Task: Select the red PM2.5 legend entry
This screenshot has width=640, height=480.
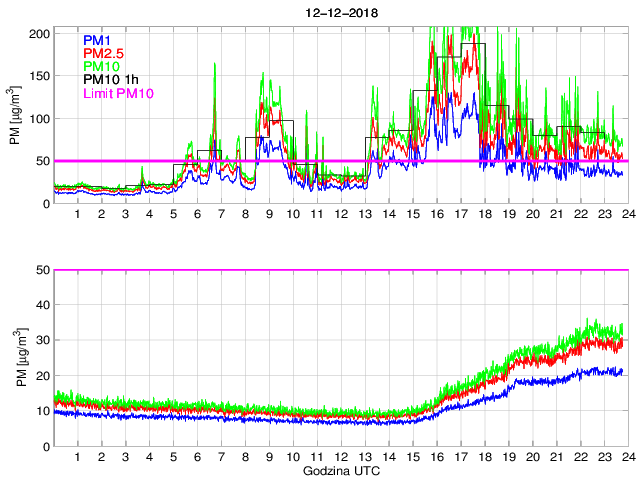Action: 104,53
